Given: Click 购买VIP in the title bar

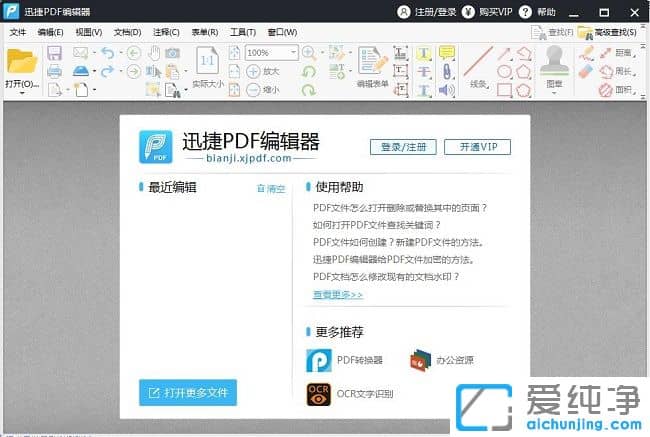Looking at the screenshot, I should coord(488,12).
